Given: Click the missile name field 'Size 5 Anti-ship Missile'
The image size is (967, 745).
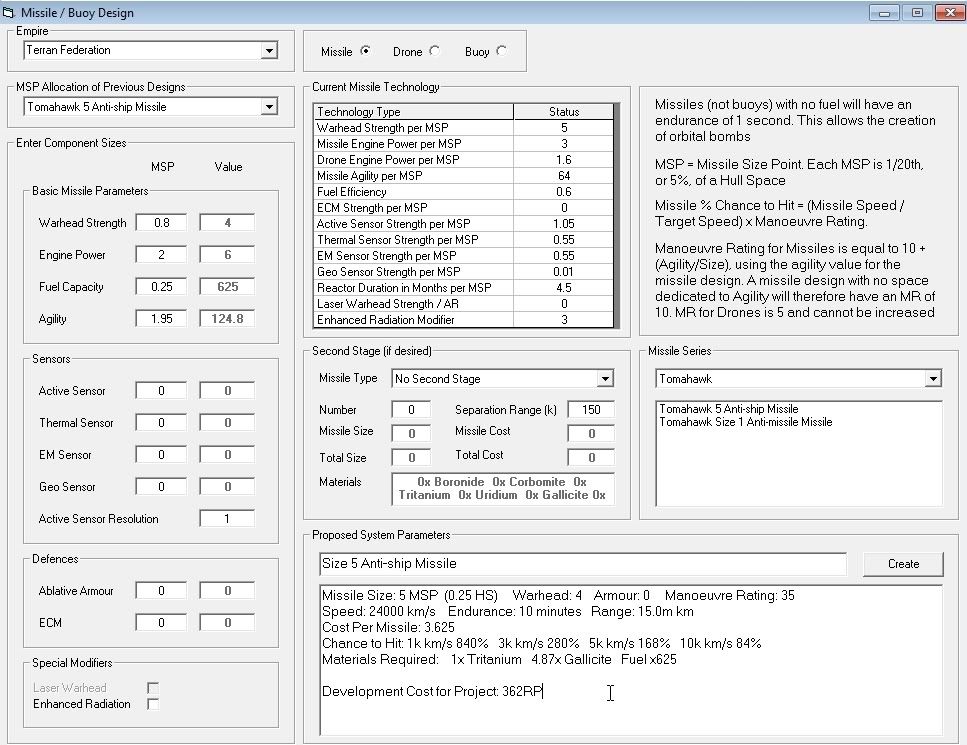Looking at the screenshot, I should (x=583, y=564).
